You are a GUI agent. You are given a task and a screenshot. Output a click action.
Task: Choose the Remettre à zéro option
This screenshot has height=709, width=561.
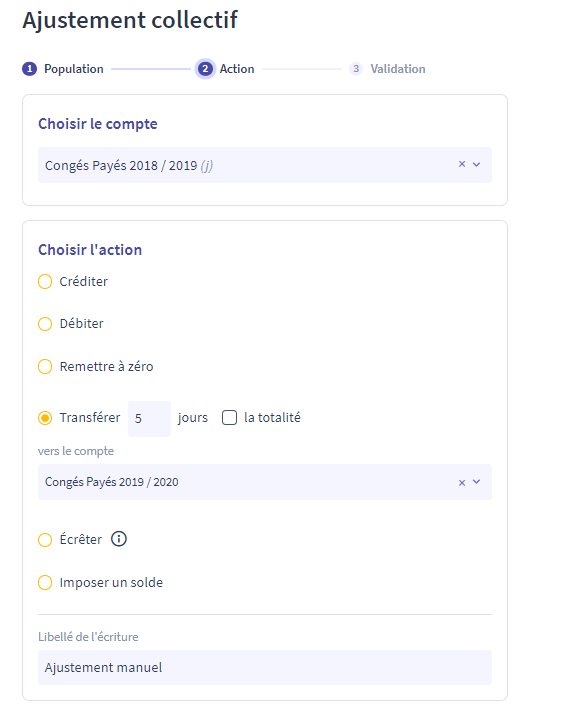45,366
